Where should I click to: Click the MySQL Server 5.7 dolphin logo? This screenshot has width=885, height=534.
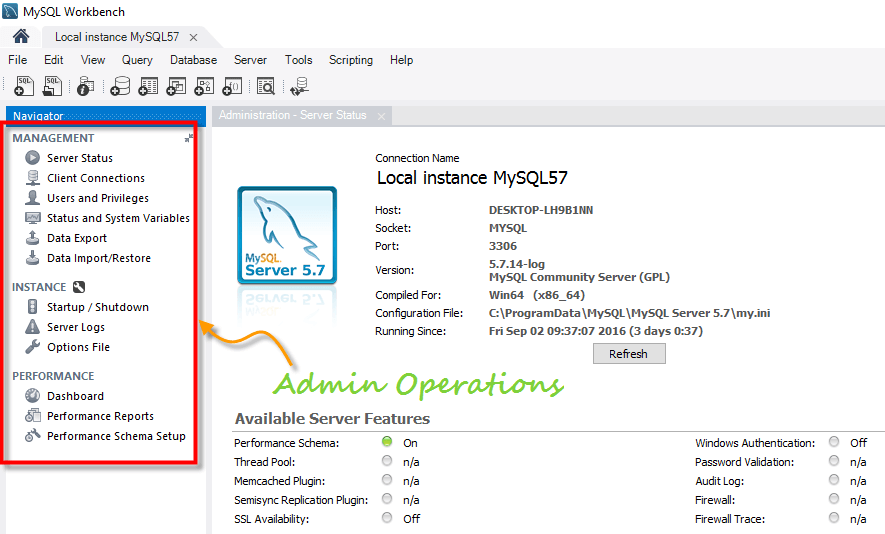pyautogui.click(x=287, y=235)
